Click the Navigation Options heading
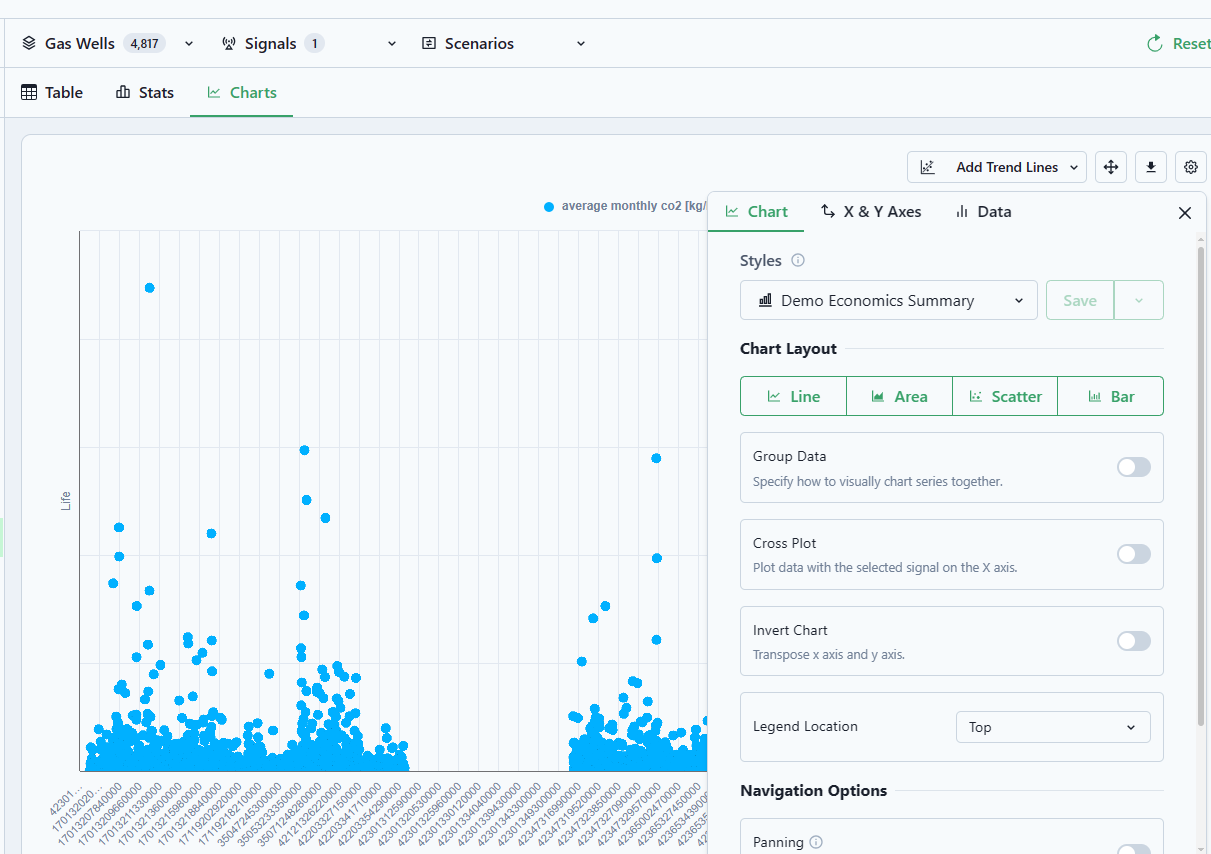This screenshot has width=1211, height=854. coord(813,791)
